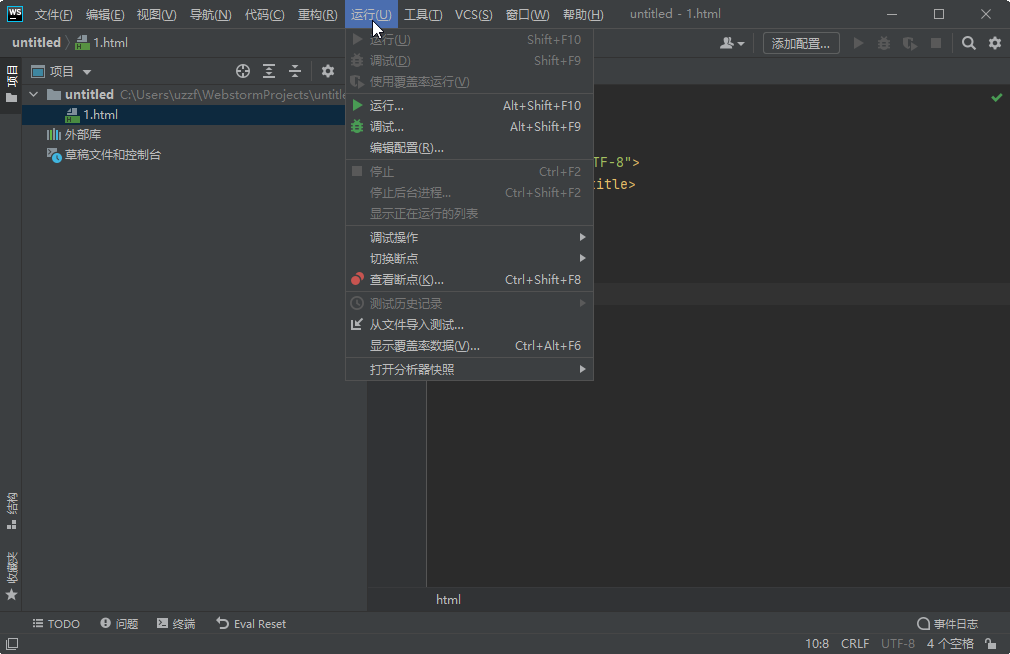Select 草稿文件和控制台 in project tree
Screen dimensions: 1010x654
104,155
